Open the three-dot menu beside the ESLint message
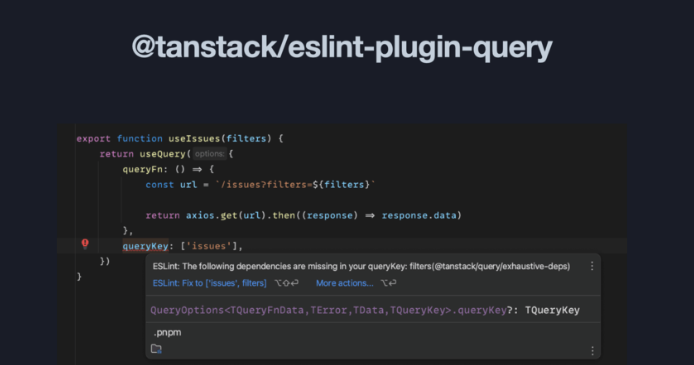 click(592, 266)
